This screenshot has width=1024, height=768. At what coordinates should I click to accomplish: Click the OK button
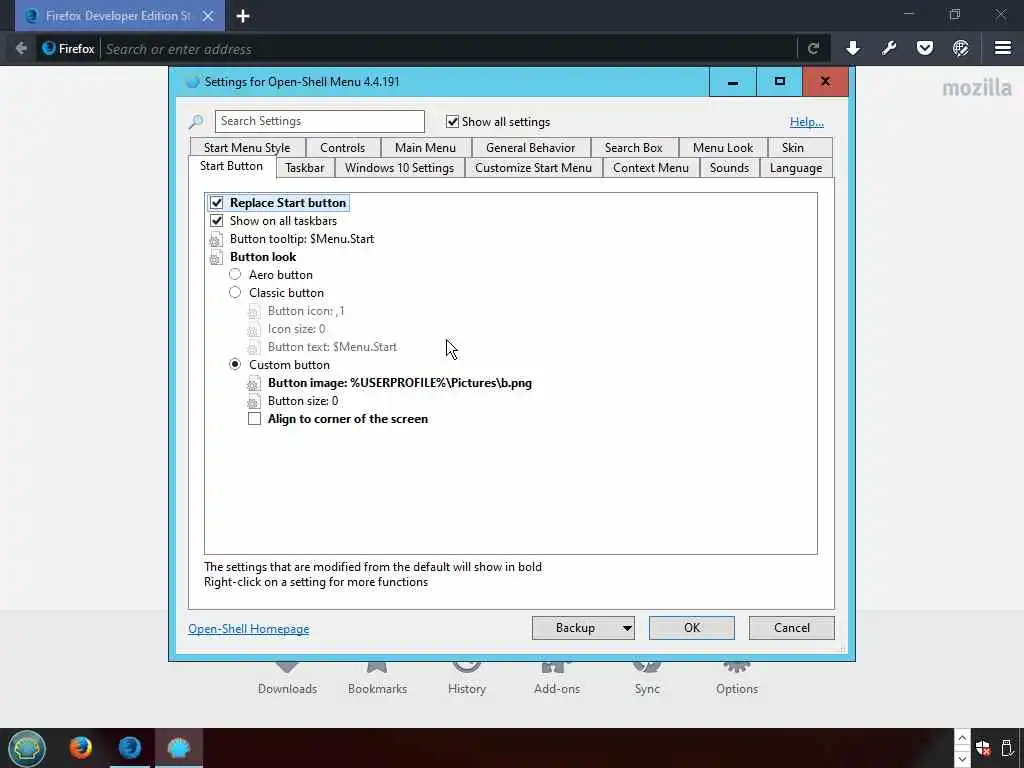pos(692,628)
